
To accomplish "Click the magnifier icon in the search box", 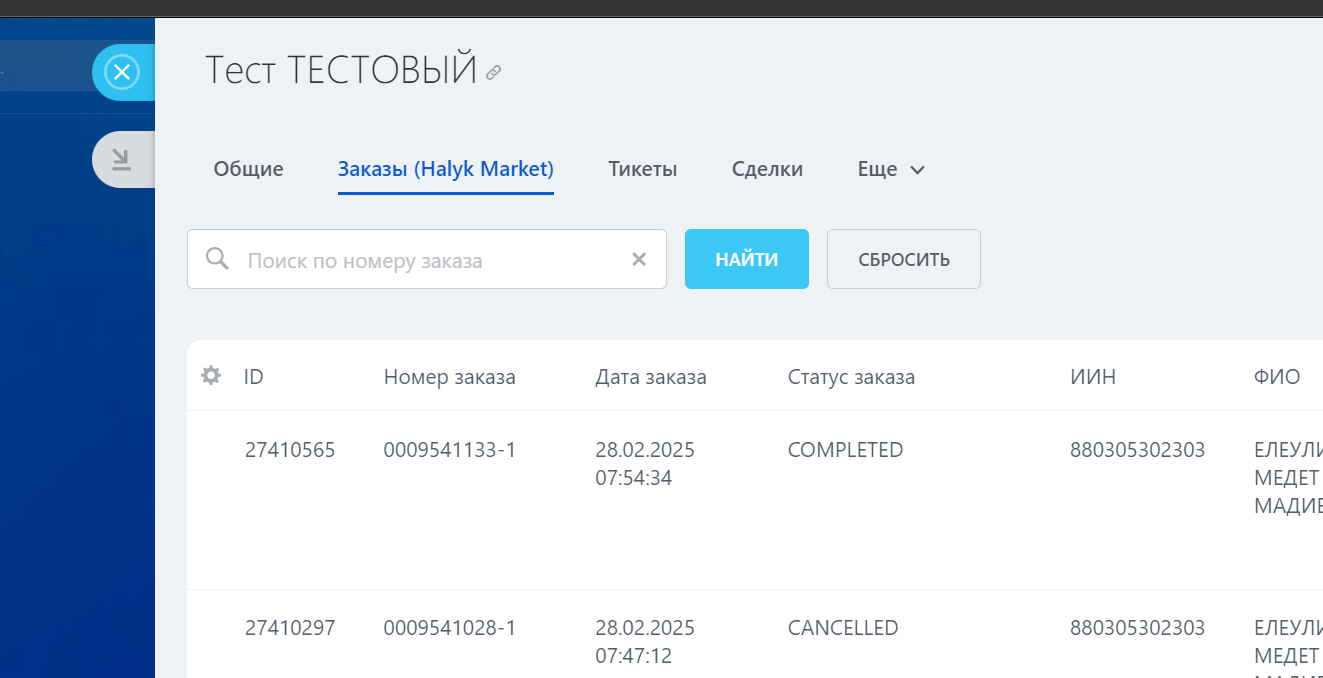I will [217, 258].
